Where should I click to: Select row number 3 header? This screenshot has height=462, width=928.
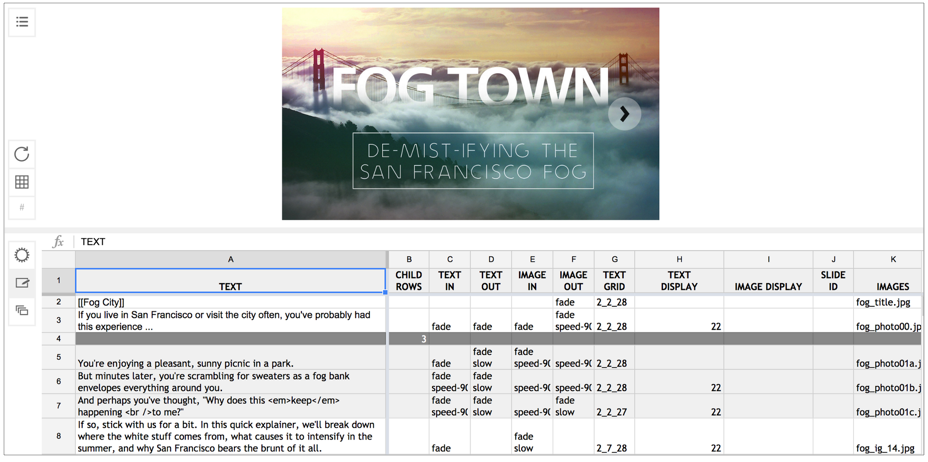pos(59,321)
